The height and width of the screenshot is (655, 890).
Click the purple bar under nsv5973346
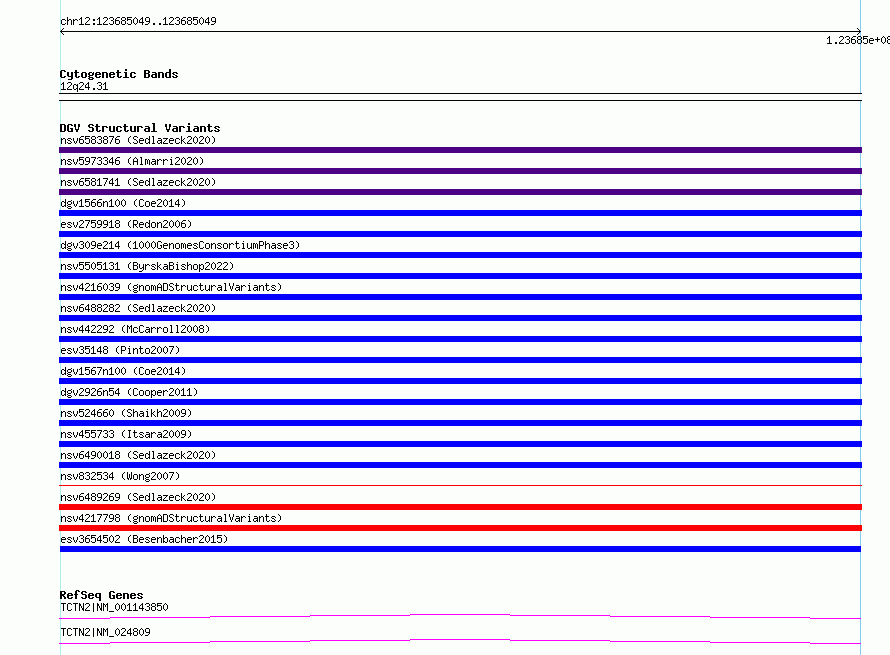click(460, 171)
